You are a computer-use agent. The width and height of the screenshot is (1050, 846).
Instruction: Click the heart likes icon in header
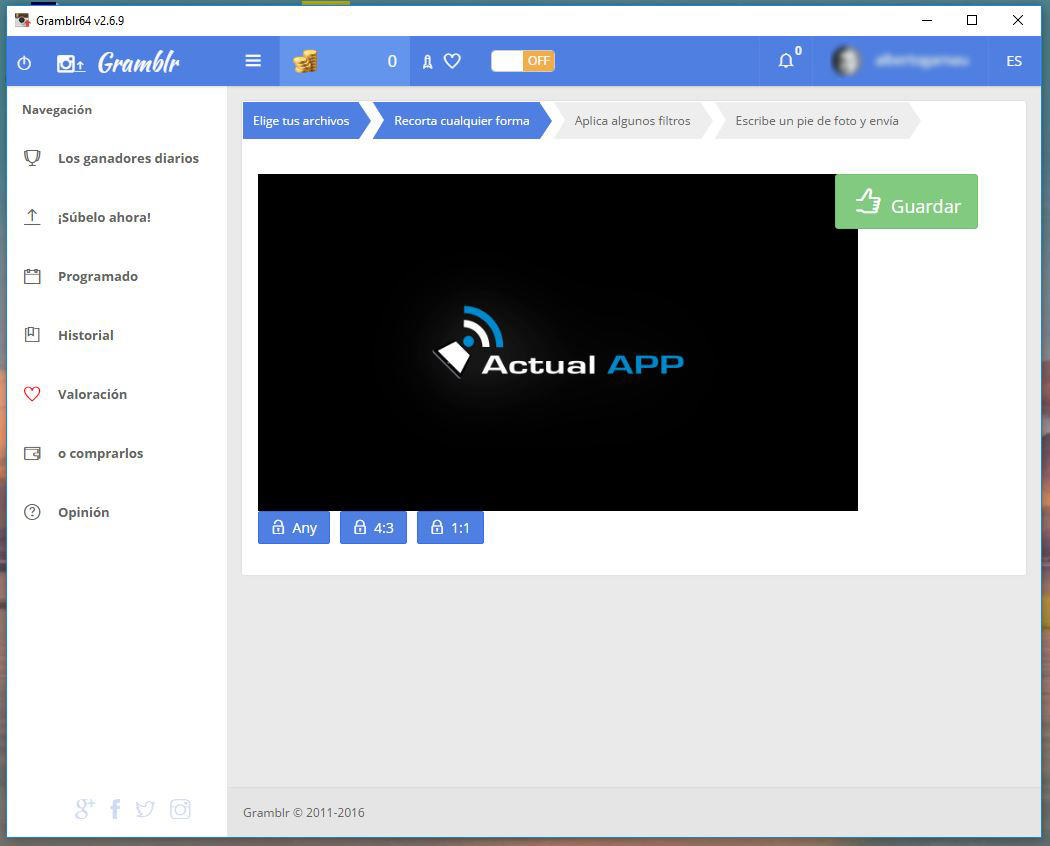coord(453,61)
